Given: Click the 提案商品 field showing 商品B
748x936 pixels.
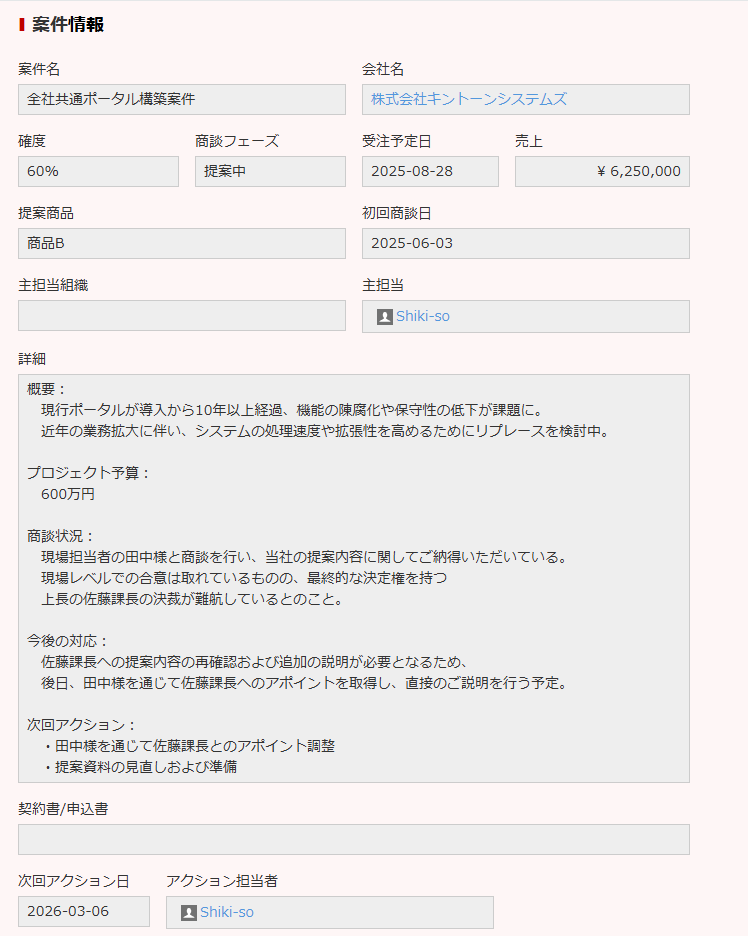Looking at the screenshot, I should coord(181,243).
